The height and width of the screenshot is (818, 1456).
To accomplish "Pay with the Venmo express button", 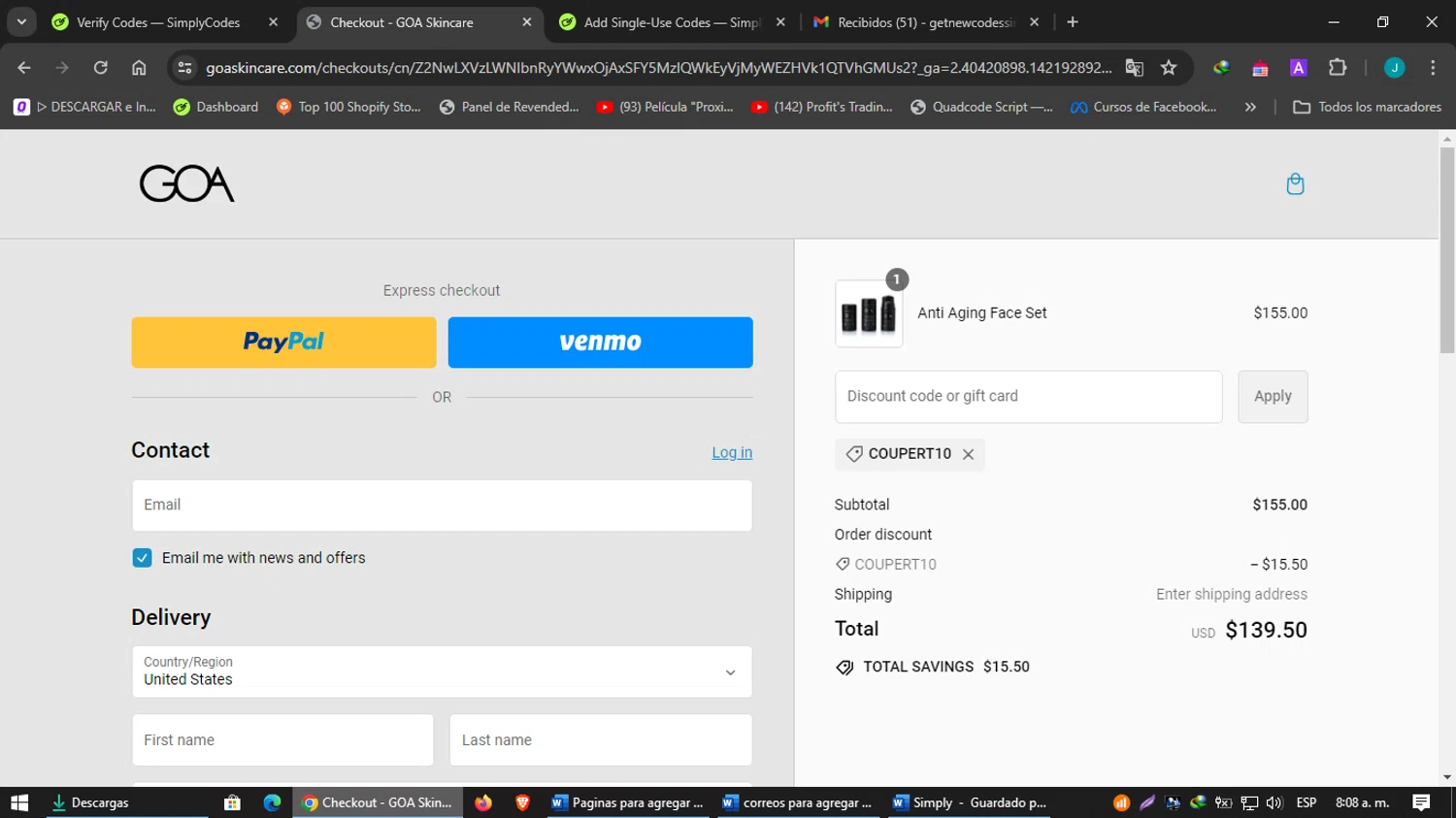I will point(600,342).
